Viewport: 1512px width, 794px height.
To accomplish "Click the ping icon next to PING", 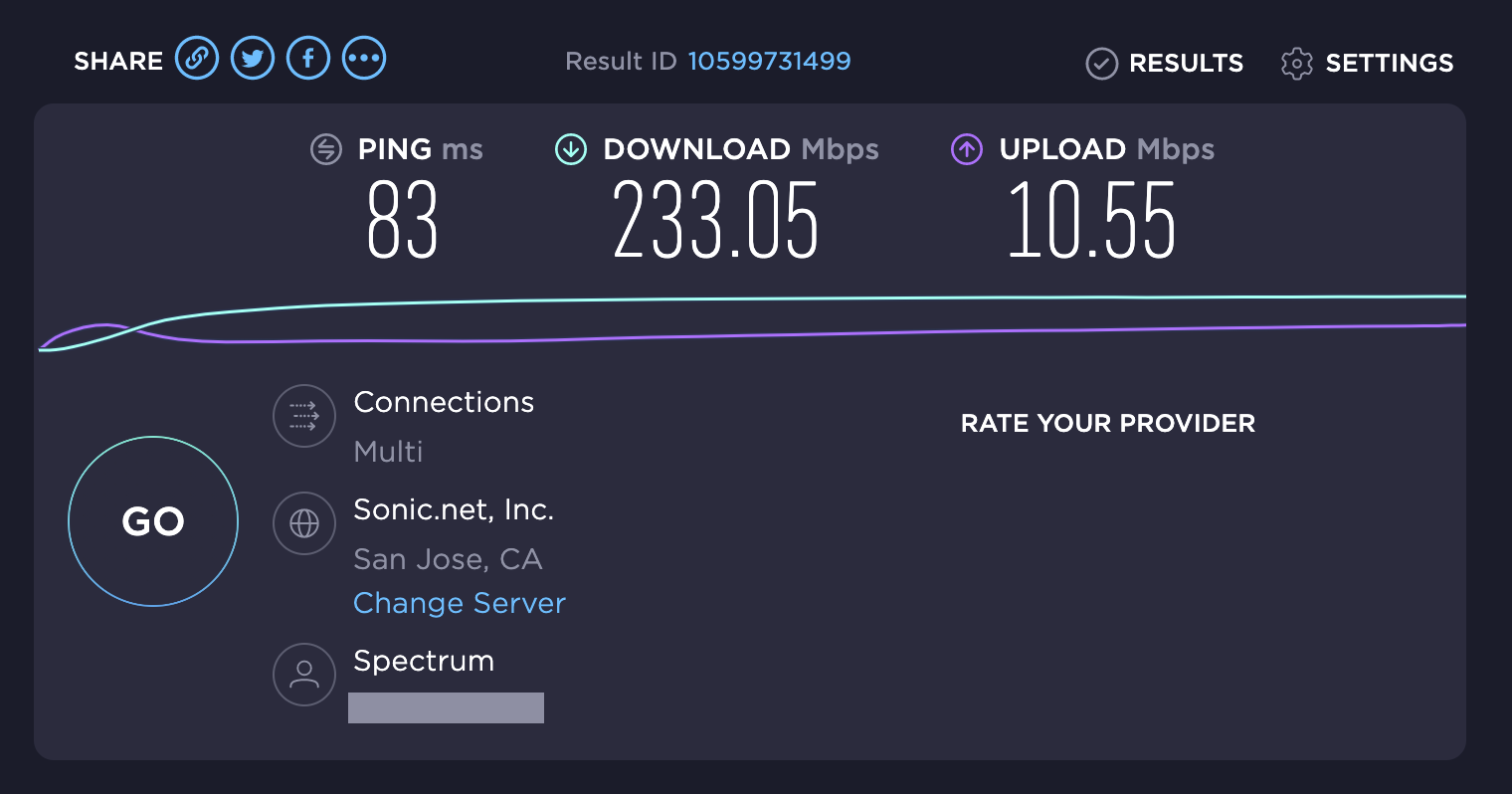I will [x=326, y=149].
